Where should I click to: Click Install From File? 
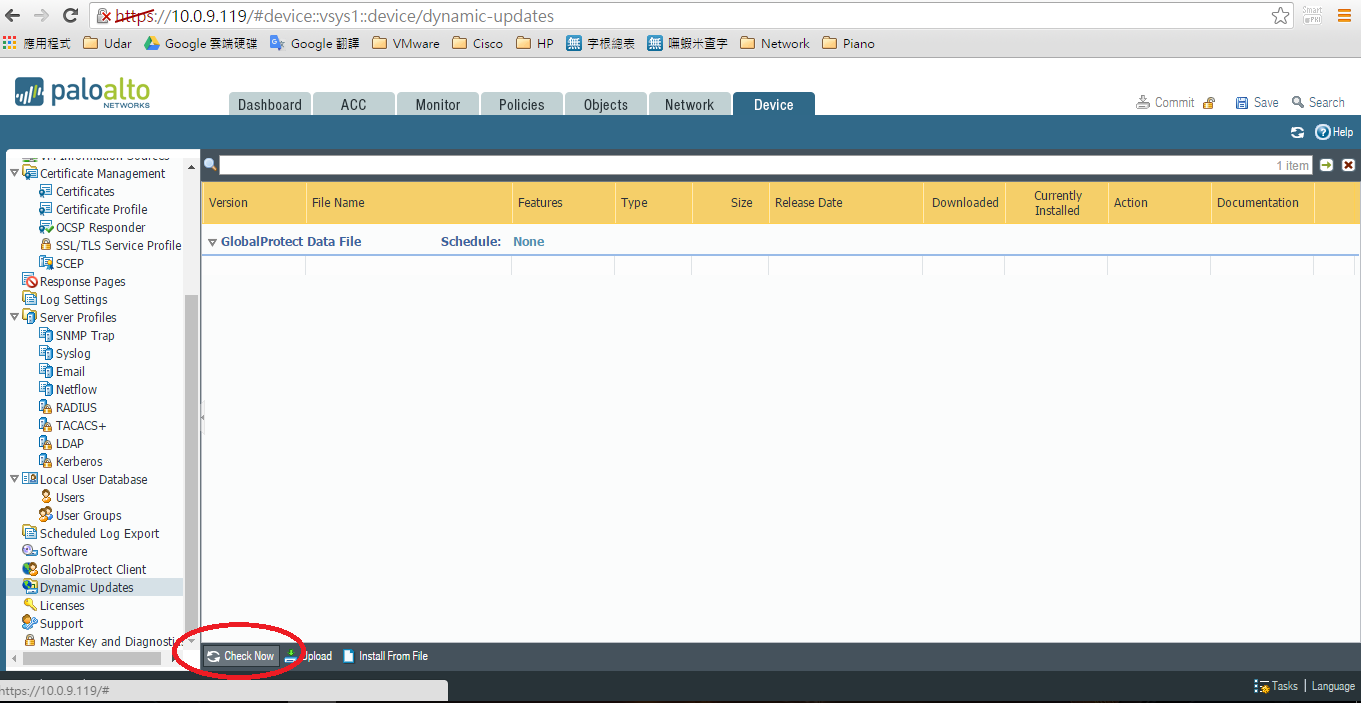[385, 656]
